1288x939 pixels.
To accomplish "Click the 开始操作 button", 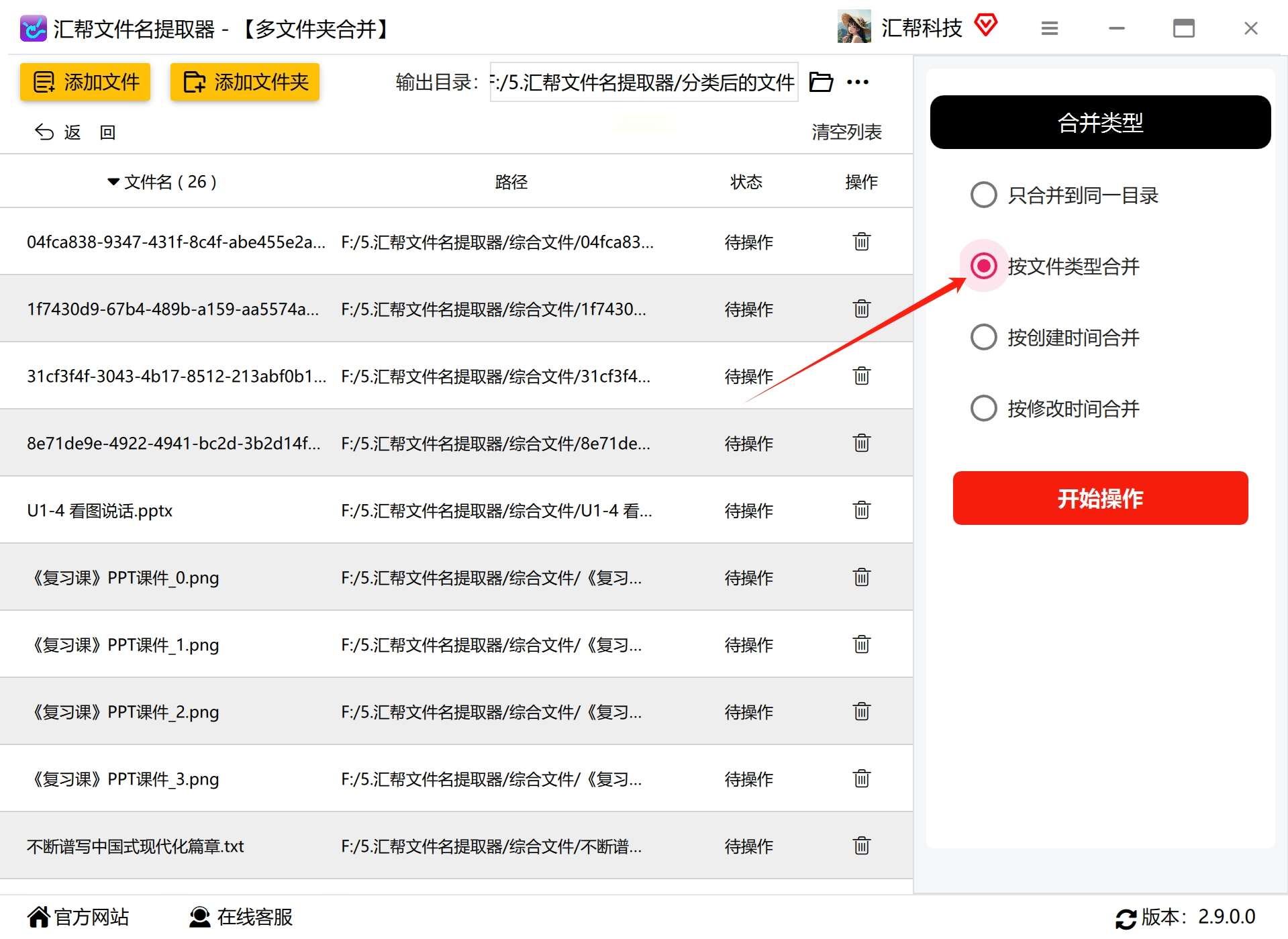I will point(1100,498).
